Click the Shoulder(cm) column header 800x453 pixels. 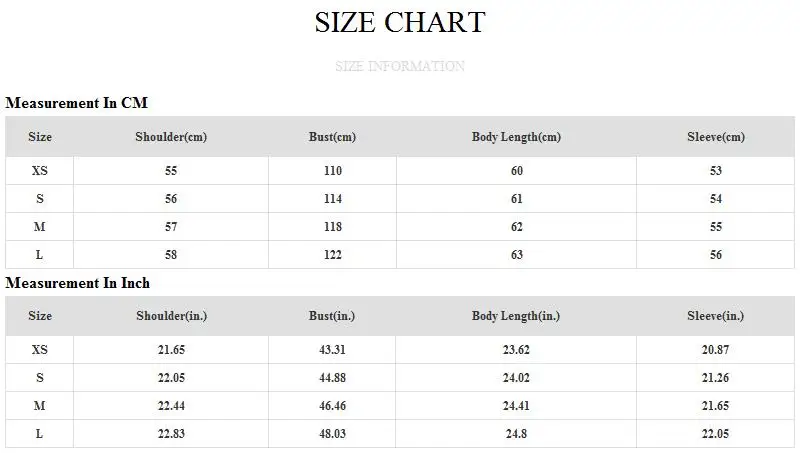[171, 137]
